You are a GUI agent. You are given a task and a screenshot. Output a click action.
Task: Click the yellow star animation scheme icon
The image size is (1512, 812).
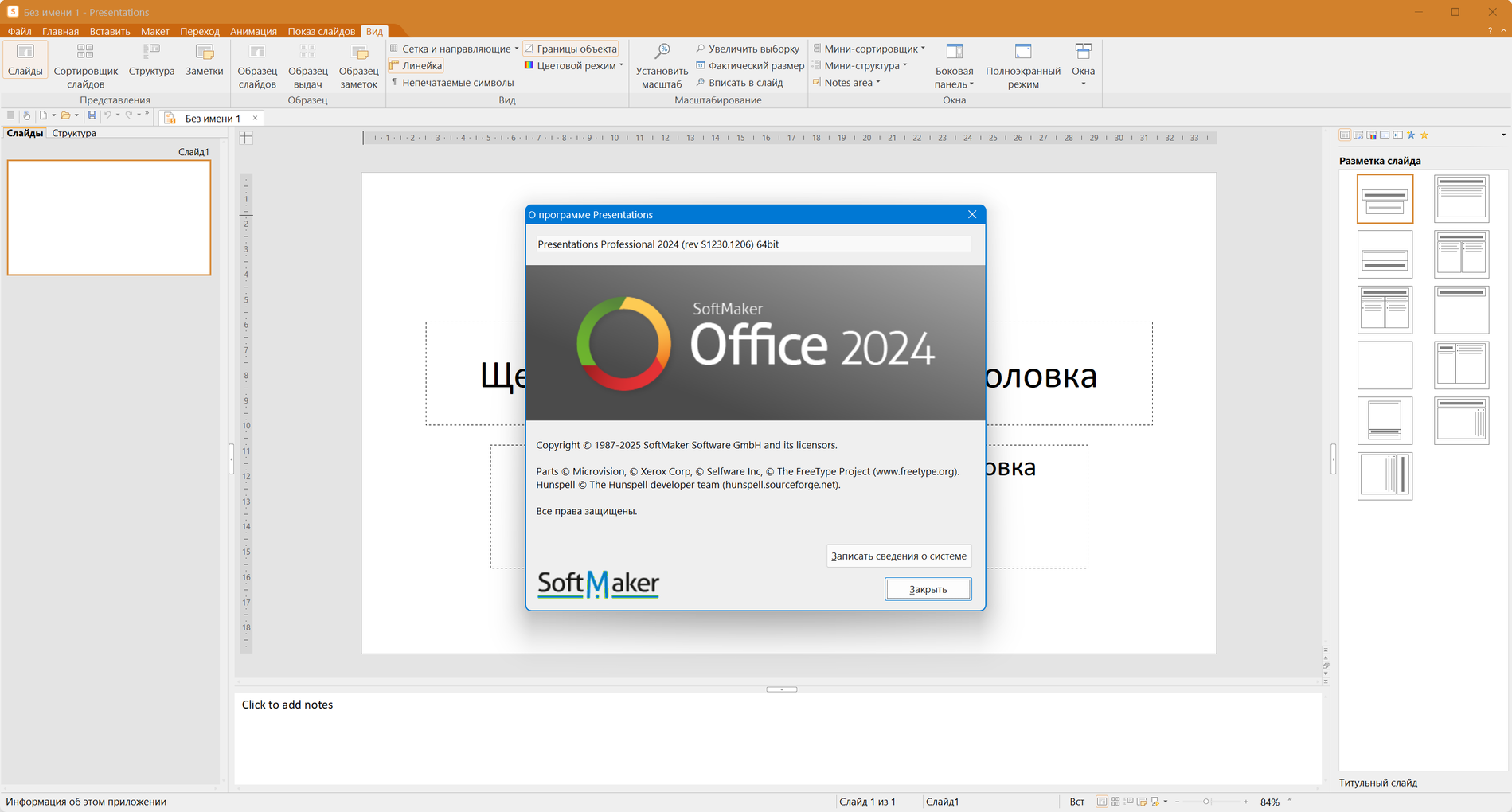pyautogui.click(x=1424, y=135)
